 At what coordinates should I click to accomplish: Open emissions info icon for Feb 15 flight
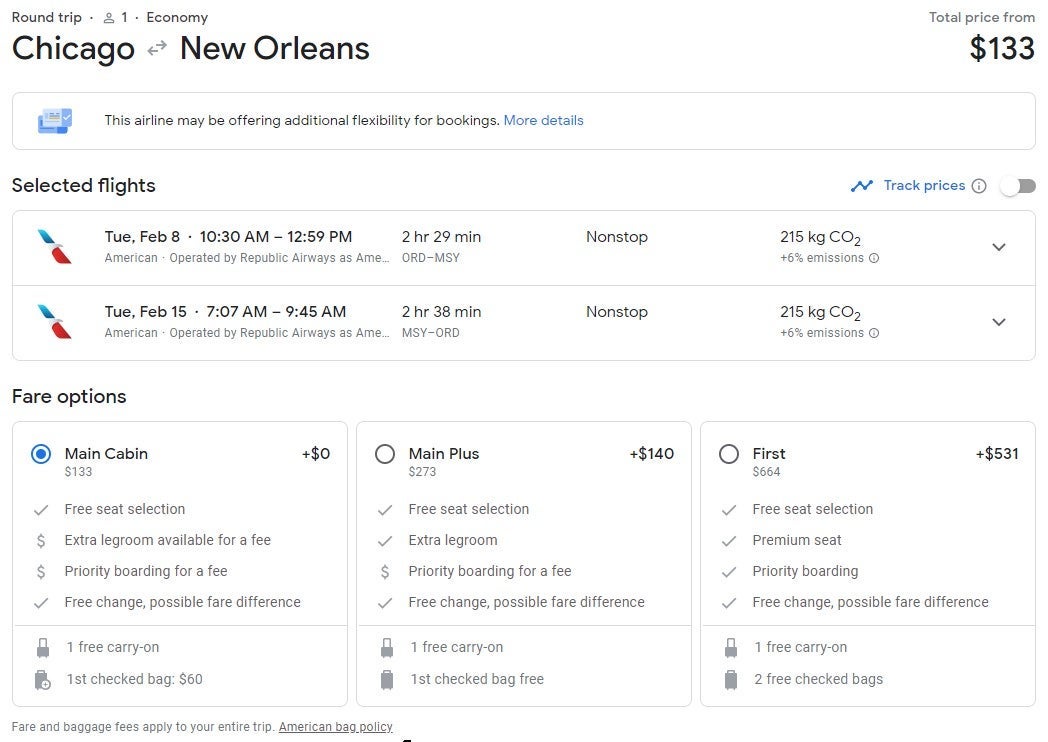click(x=874, y=333)
